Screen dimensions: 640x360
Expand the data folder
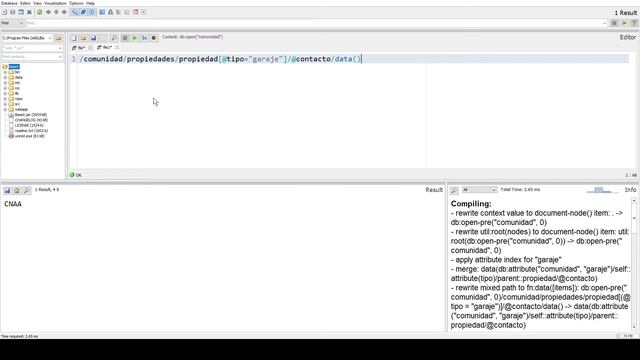point(5,77)
